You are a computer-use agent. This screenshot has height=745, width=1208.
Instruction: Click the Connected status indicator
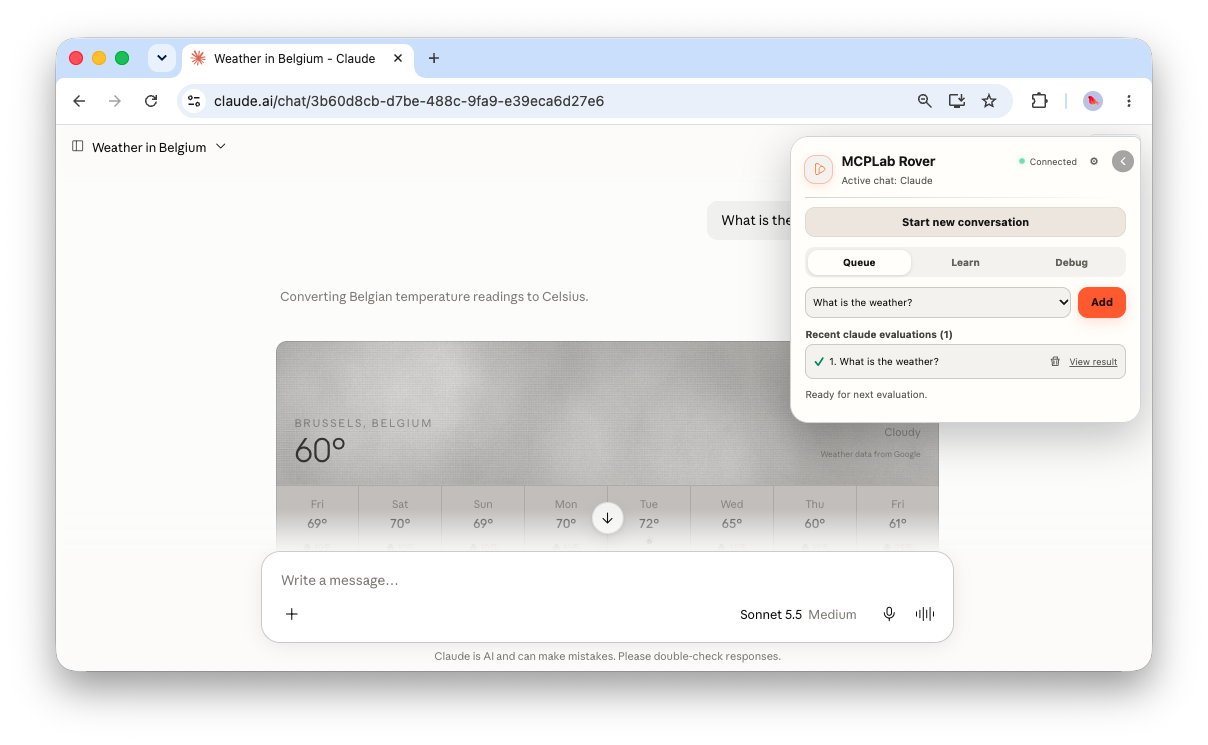point(1048,161)
